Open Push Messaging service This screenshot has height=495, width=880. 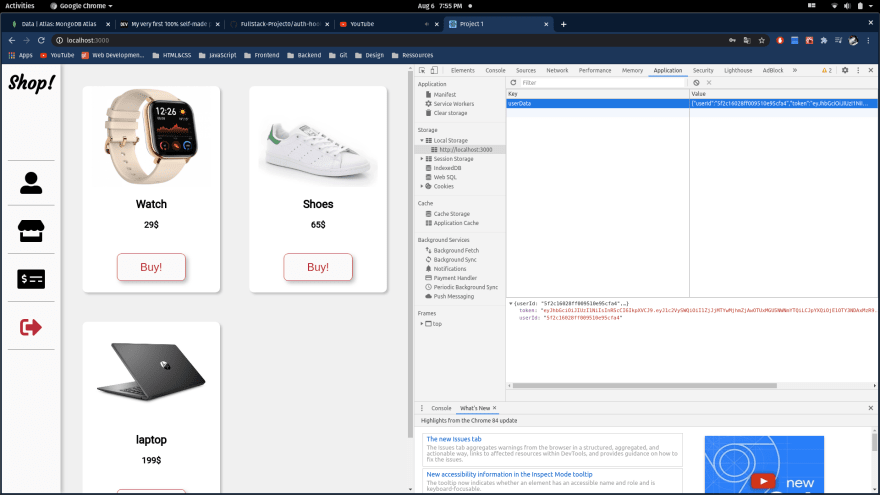[453, 296]
